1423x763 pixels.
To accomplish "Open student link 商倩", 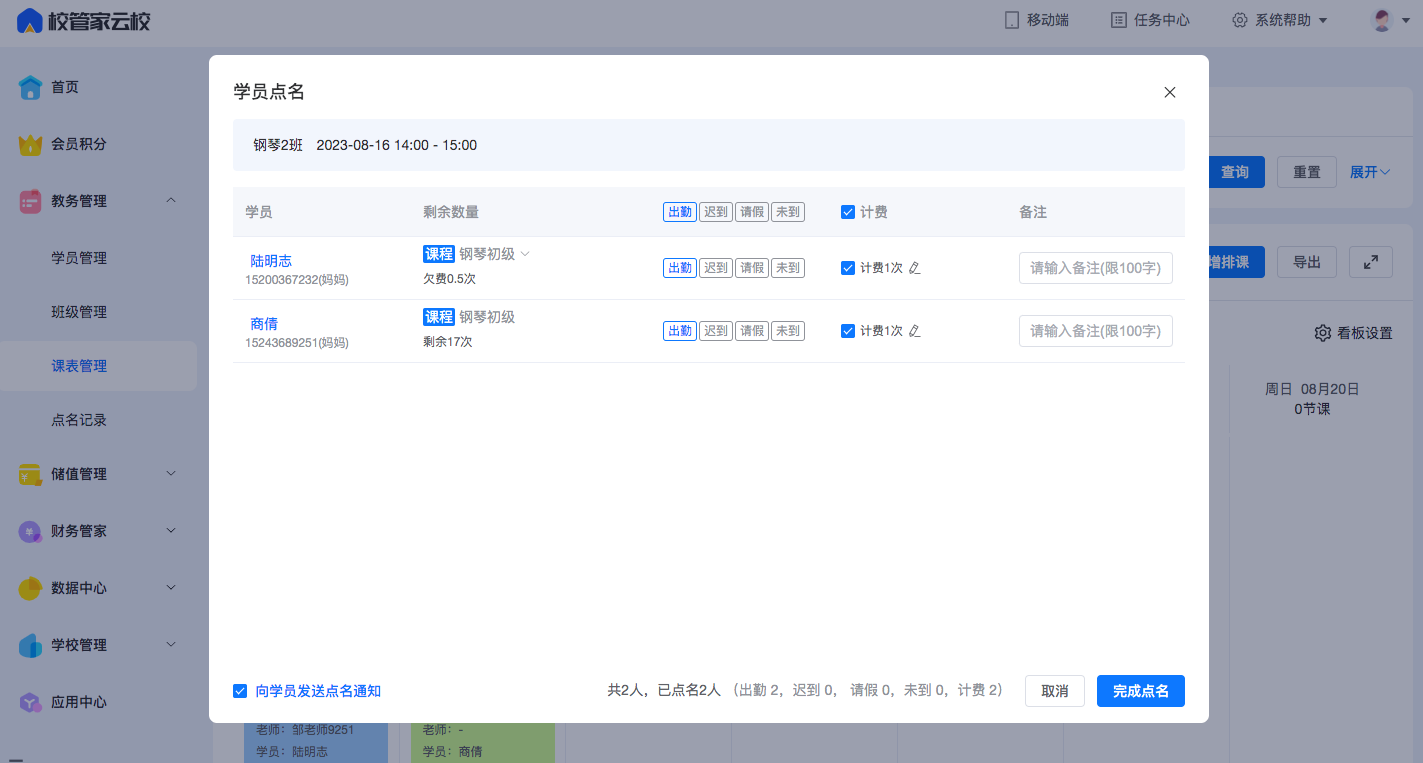I will [x=264, y=324].
